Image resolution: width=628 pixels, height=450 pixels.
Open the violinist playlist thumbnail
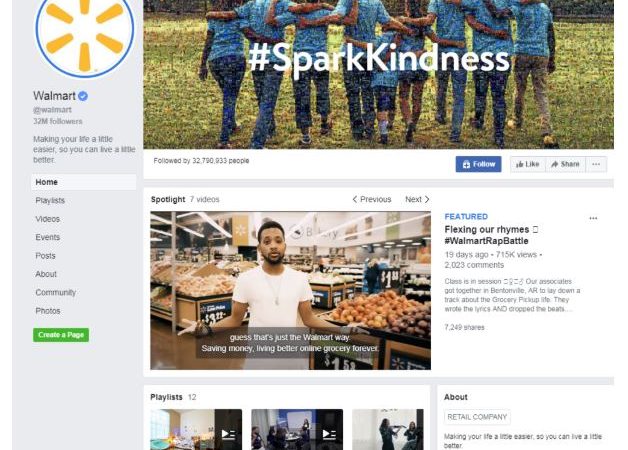[388, 429]
